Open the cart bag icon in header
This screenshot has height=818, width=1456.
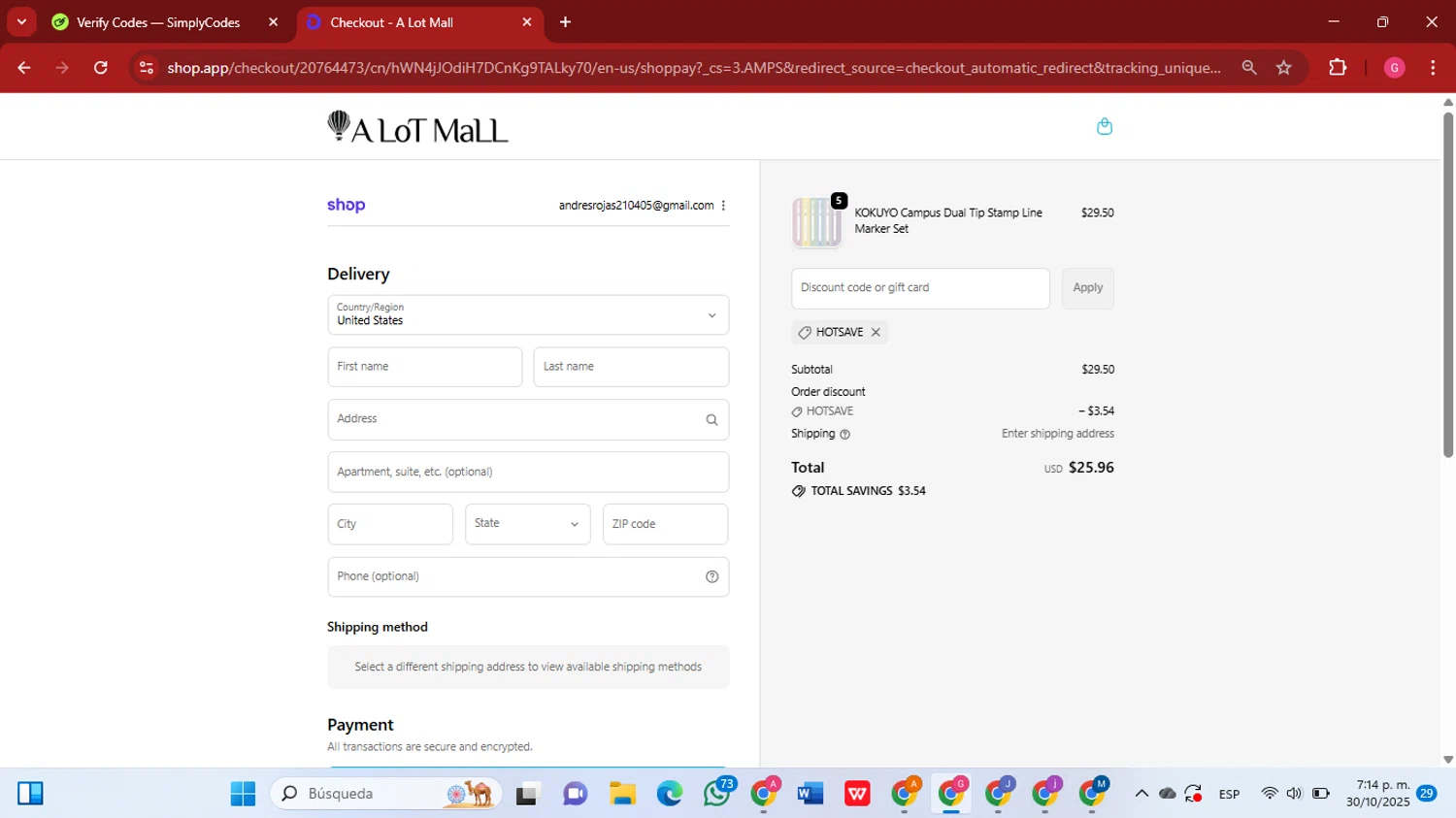[x=1104, y=126]
